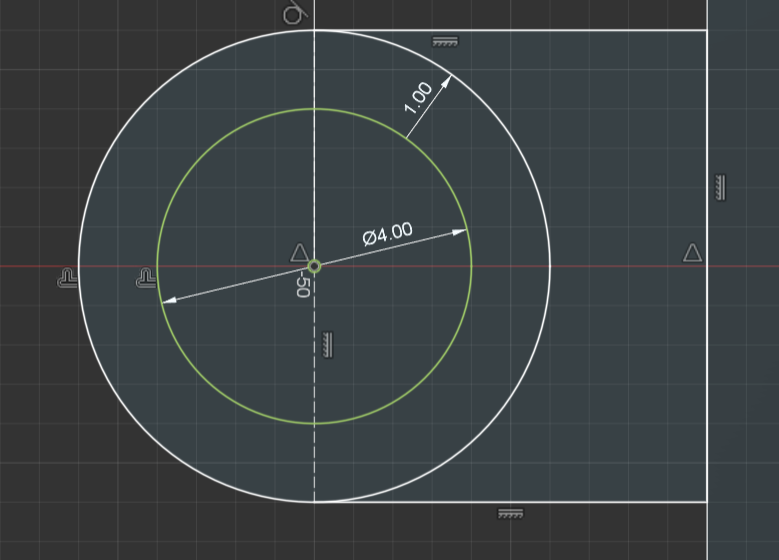
Task: Pick the circle center point
Action: click(314, 266)
